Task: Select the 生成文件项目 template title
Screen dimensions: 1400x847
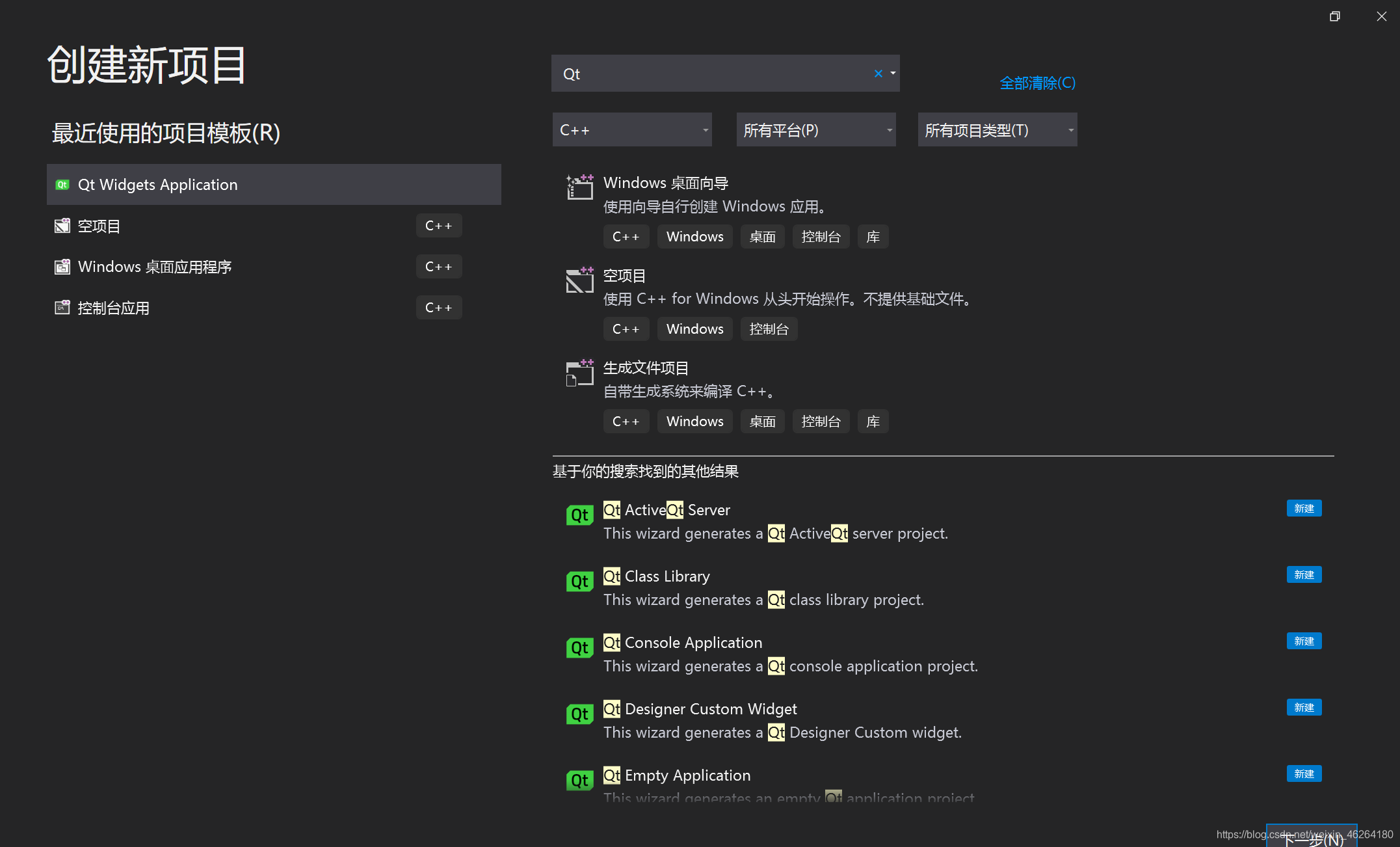Action: [x=646, y=368]
